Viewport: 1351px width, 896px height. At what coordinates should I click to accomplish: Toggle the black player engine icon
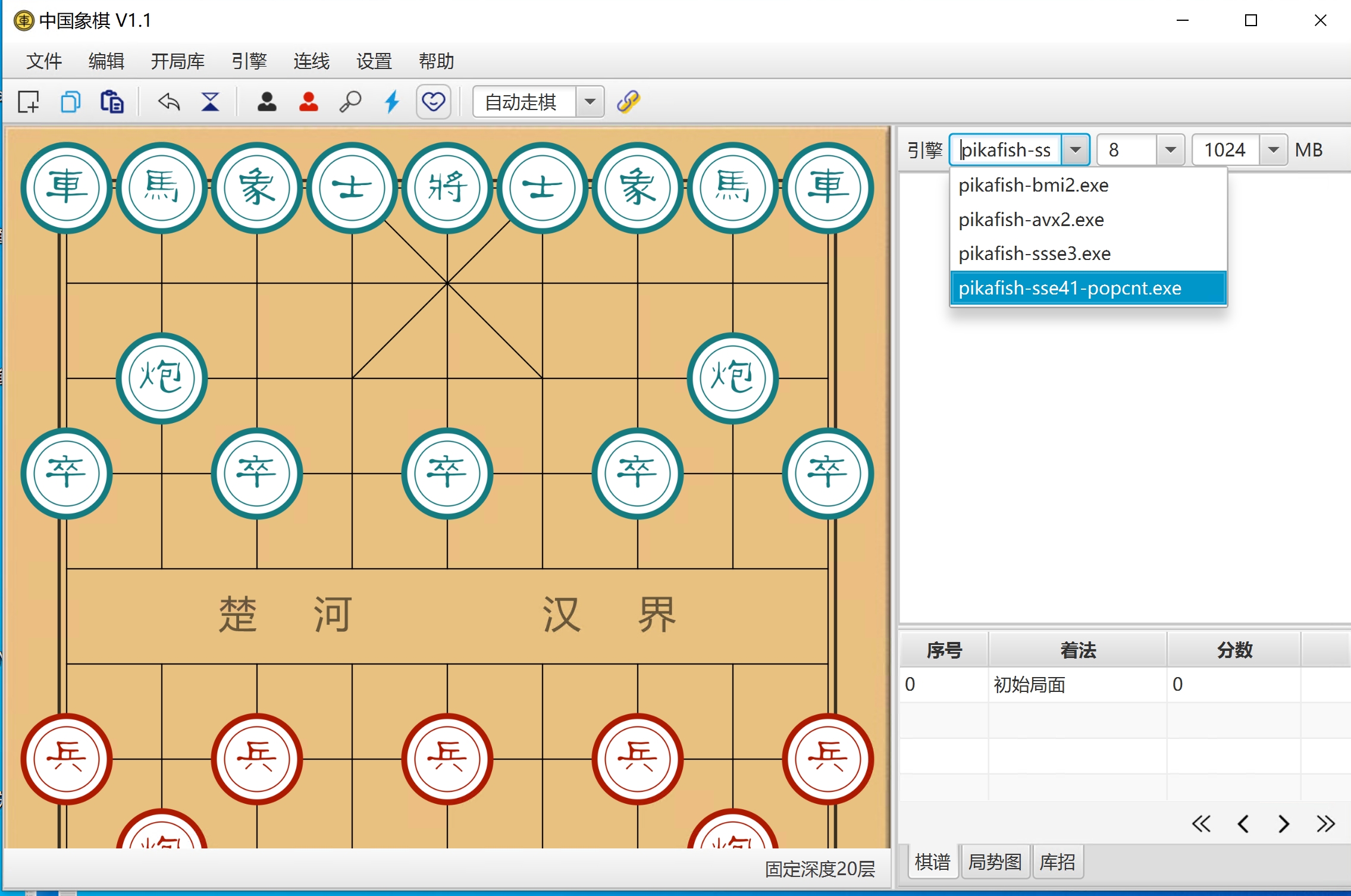point(267,102)
